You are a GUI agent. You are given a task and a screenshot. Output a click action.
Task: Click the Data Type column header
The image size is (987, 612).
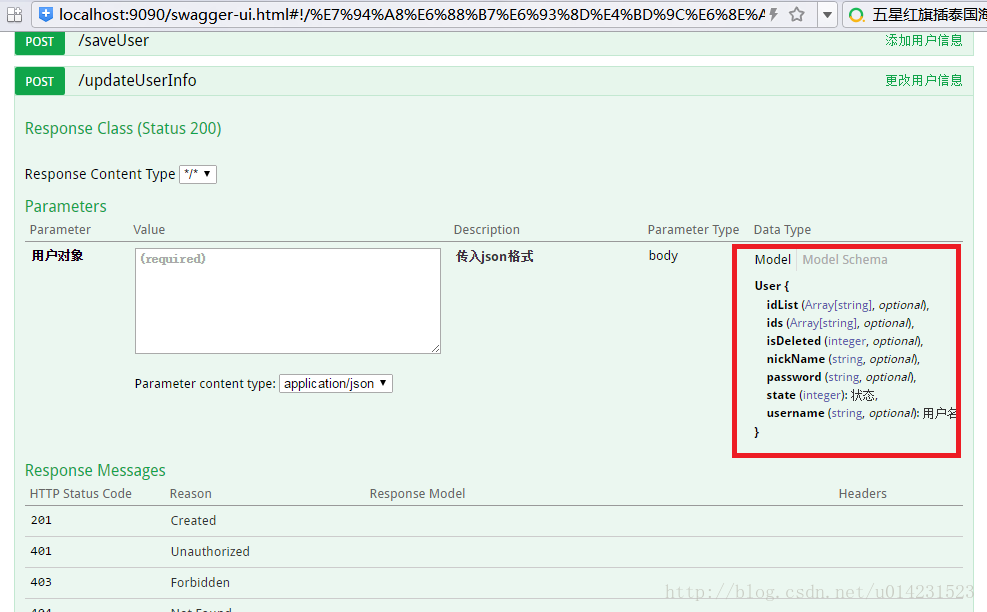point(782,230)
